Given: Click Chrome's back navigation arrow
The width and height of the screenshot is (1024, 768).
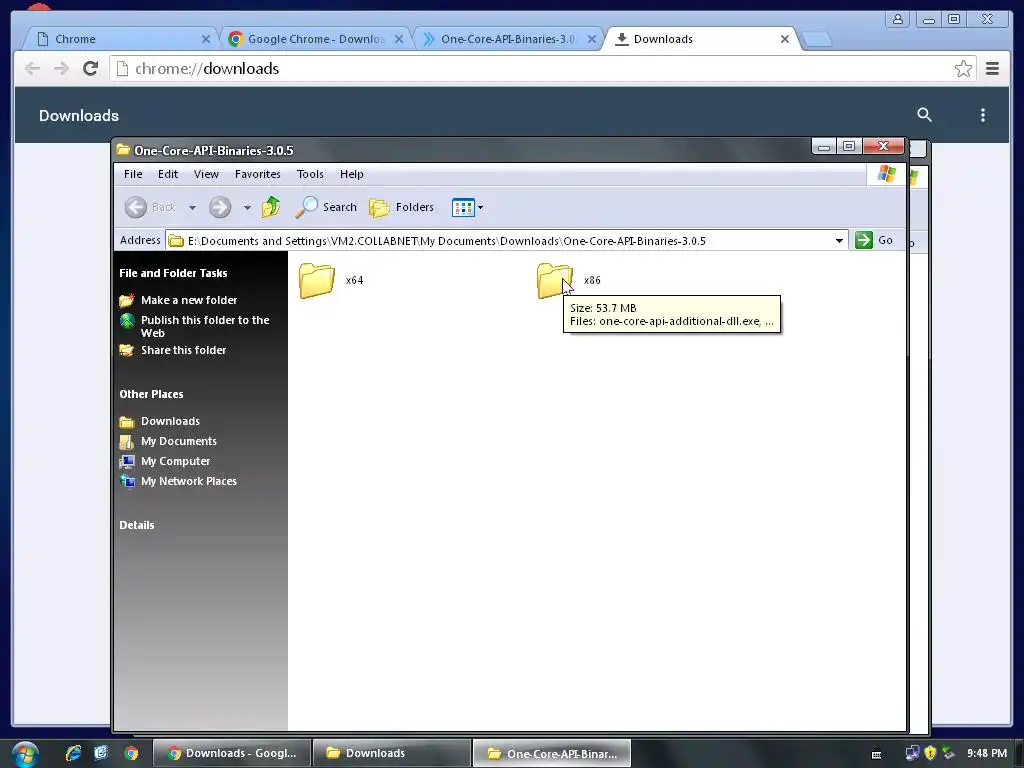Looking at the screenshot, I should click(32, 69).
